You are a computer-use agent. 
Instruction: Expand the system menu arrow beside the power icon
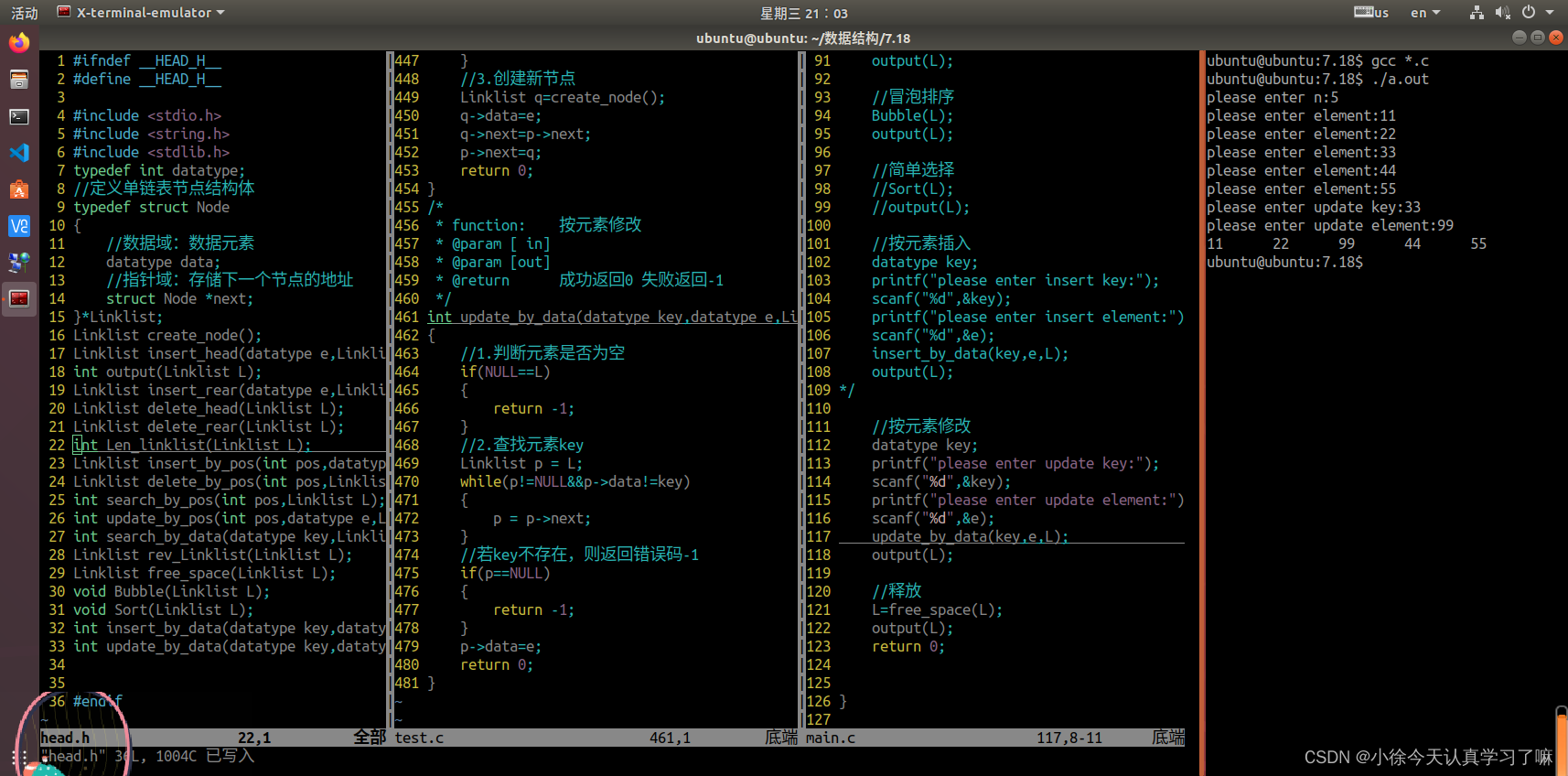tap(1550, 13)
